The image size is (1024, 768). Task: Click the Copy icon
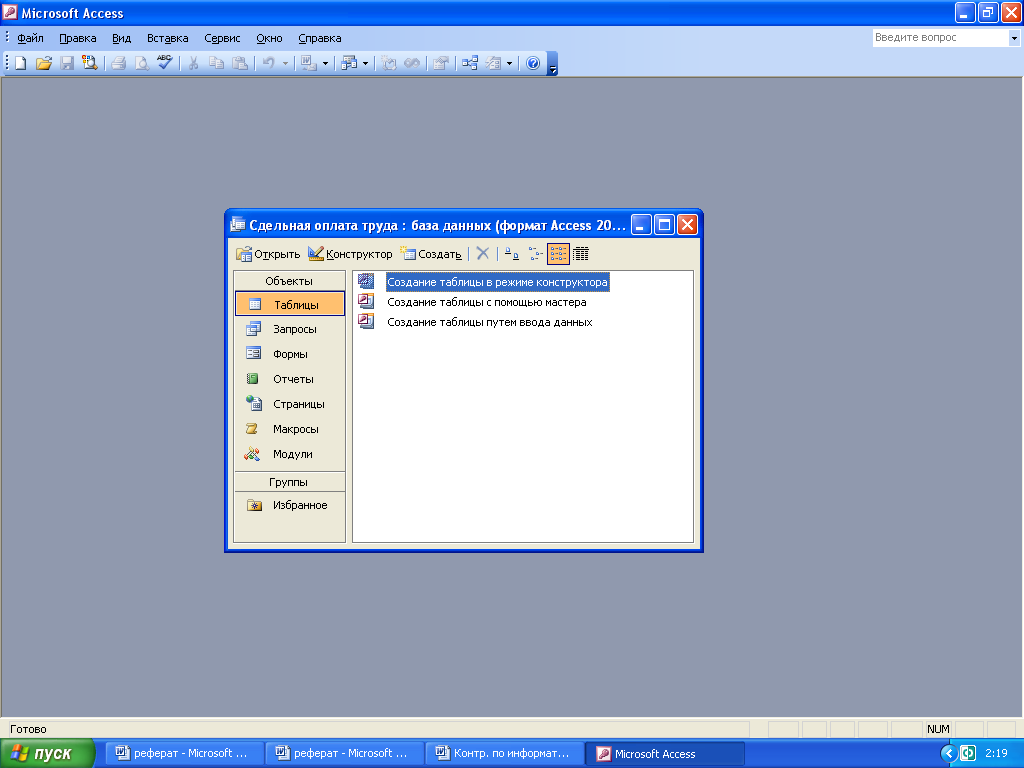216,63
